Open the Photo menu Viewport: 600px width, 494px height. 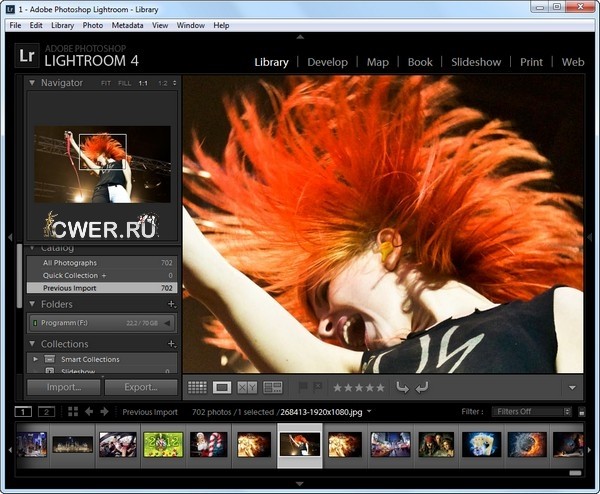click(93, 25)
